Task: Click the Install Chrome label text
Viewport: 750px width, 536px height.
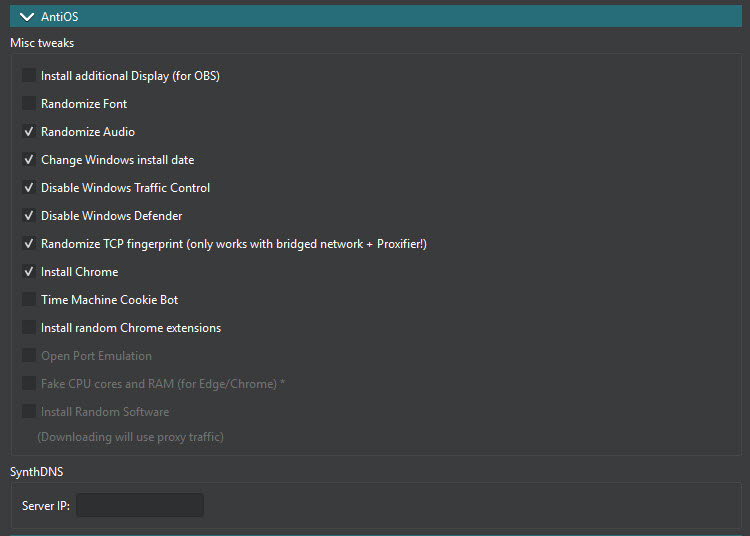Action: (x=80, y=272)
